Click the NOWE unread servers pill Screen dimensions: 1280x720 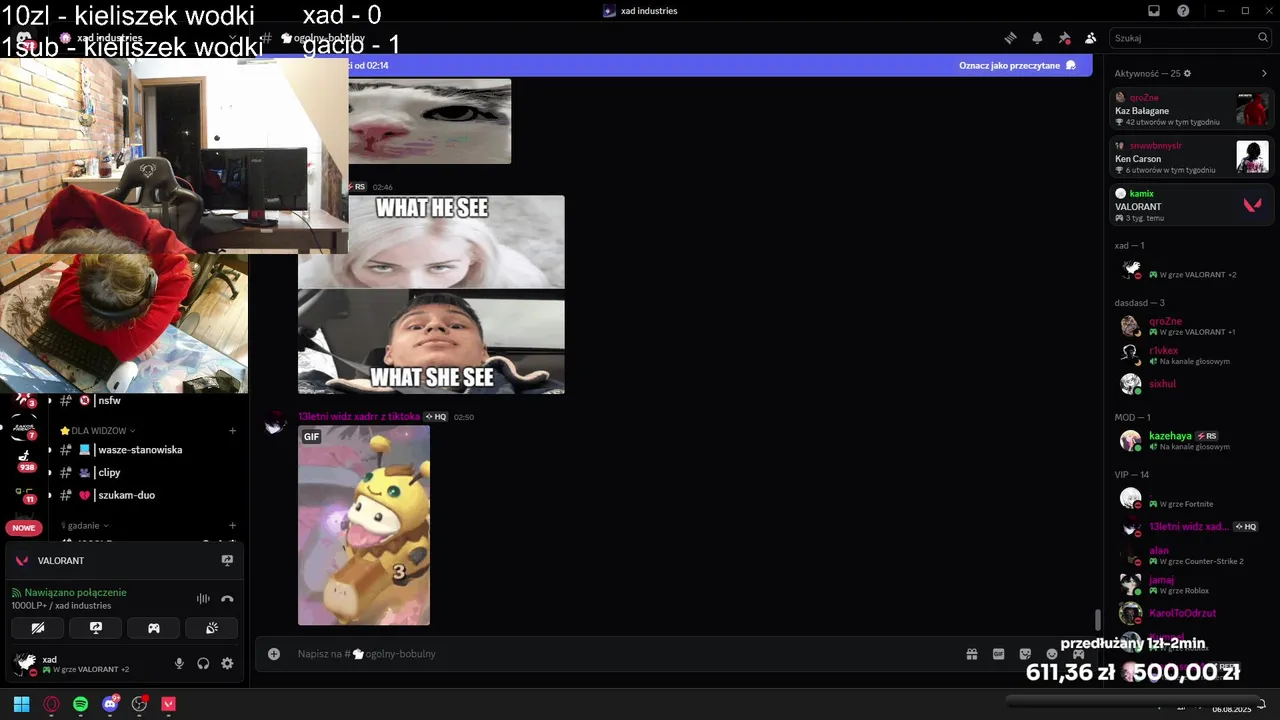(x=24, y=527)
